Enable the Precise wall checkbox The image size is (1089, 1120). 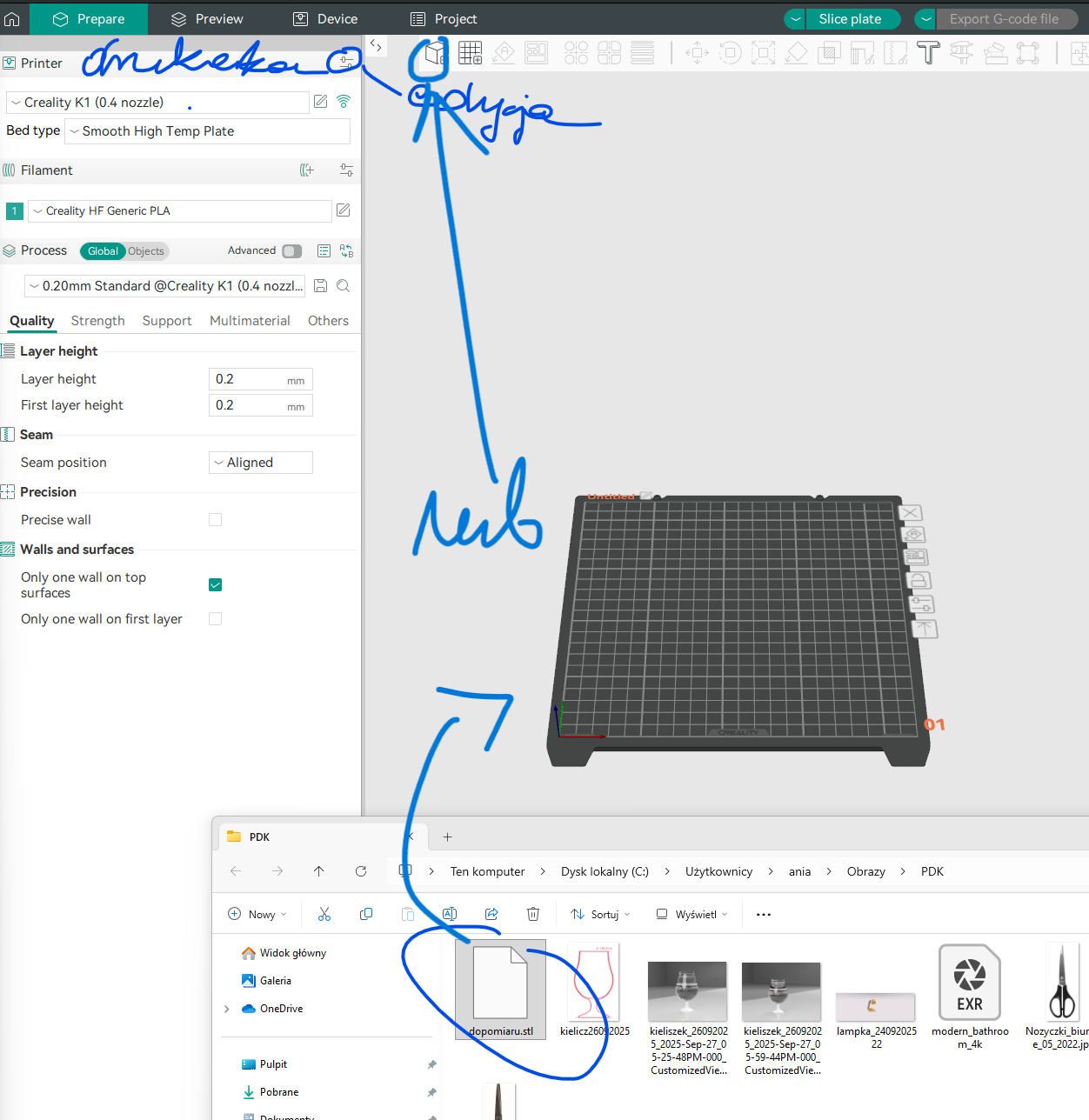coord(216,520)
